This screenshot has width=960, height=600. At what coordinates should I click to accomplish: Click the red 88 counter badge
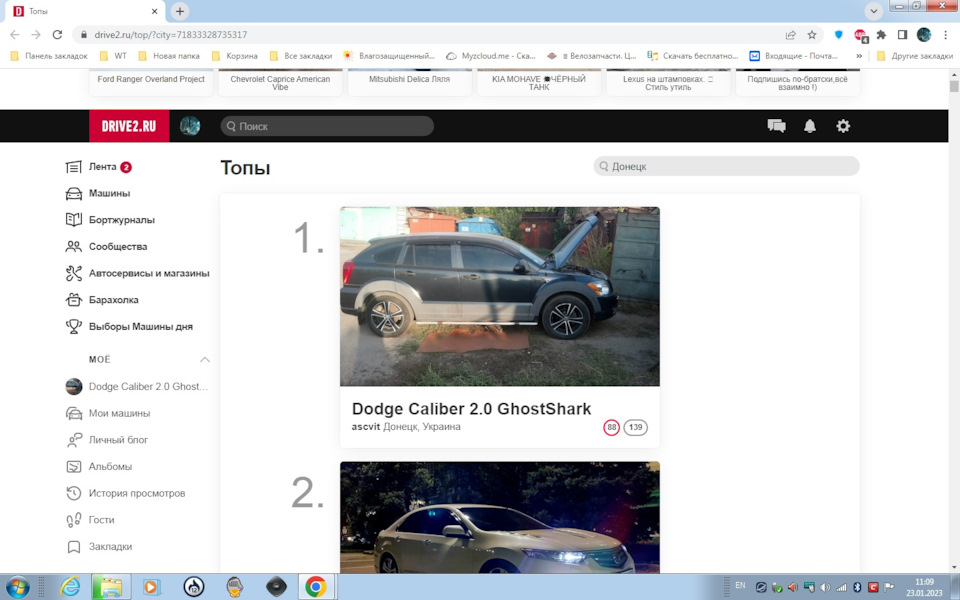click(611, 427)
